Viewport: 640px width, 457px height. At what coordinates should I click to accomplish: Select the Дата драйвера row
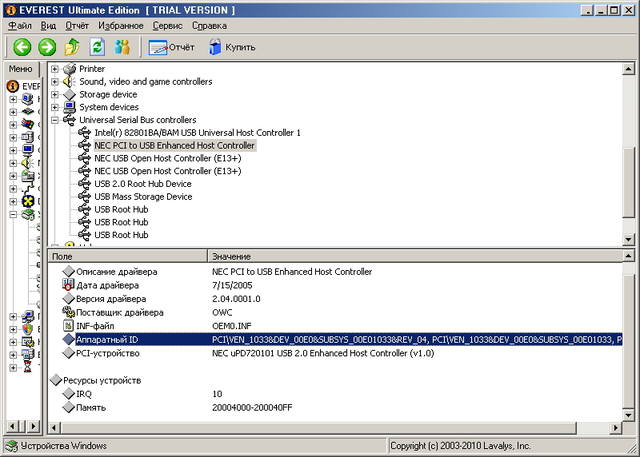pos(335,285)
